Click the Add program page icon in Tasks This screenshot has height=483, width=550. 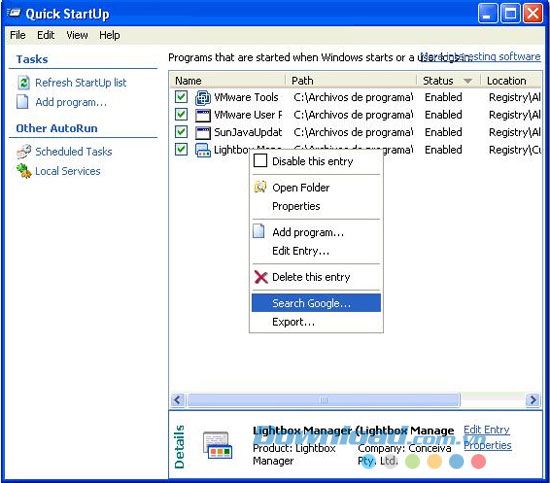22,102
